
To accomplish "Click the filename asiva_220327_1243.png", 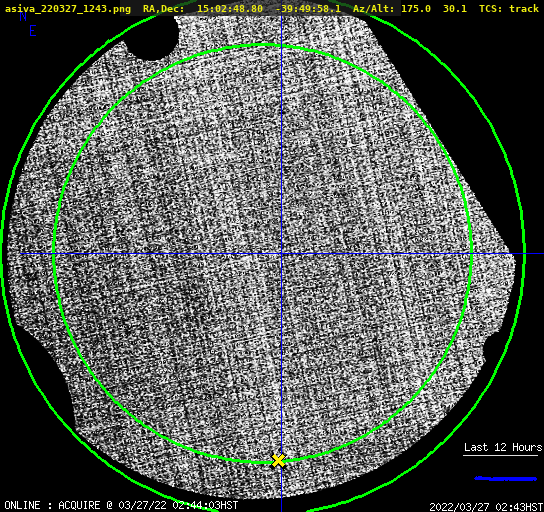I will (68, 8).
